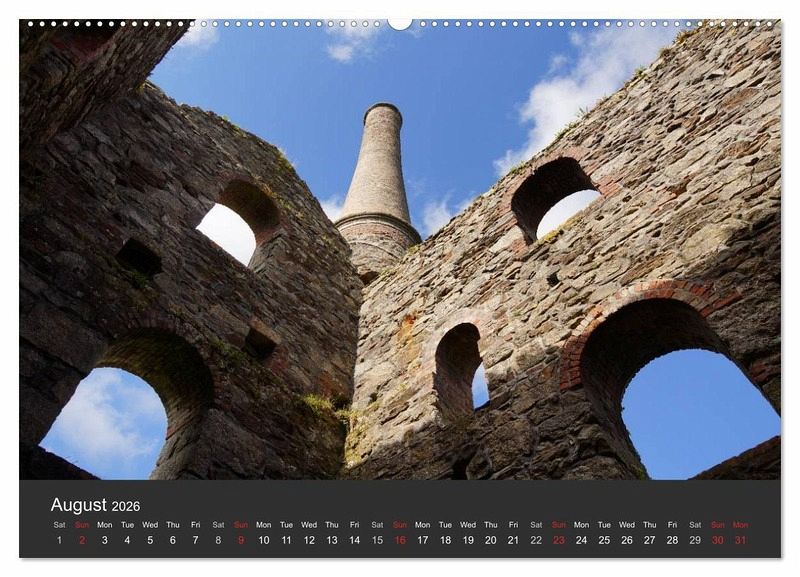Select Sunday August 30 date

718,540
